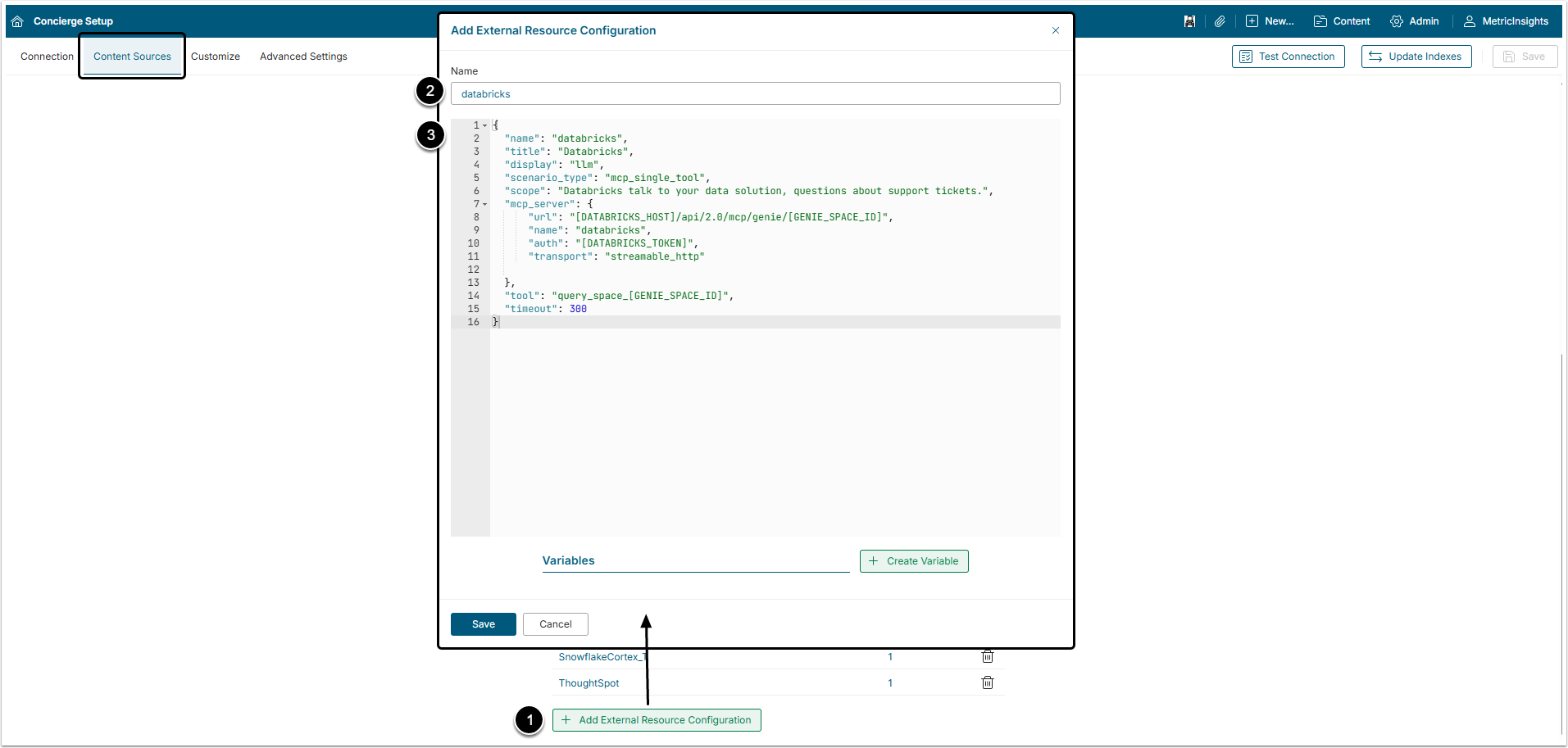
Task: Click the bookmark icon in top bar
Action: pyautogui.click(x=1189, y=21)
